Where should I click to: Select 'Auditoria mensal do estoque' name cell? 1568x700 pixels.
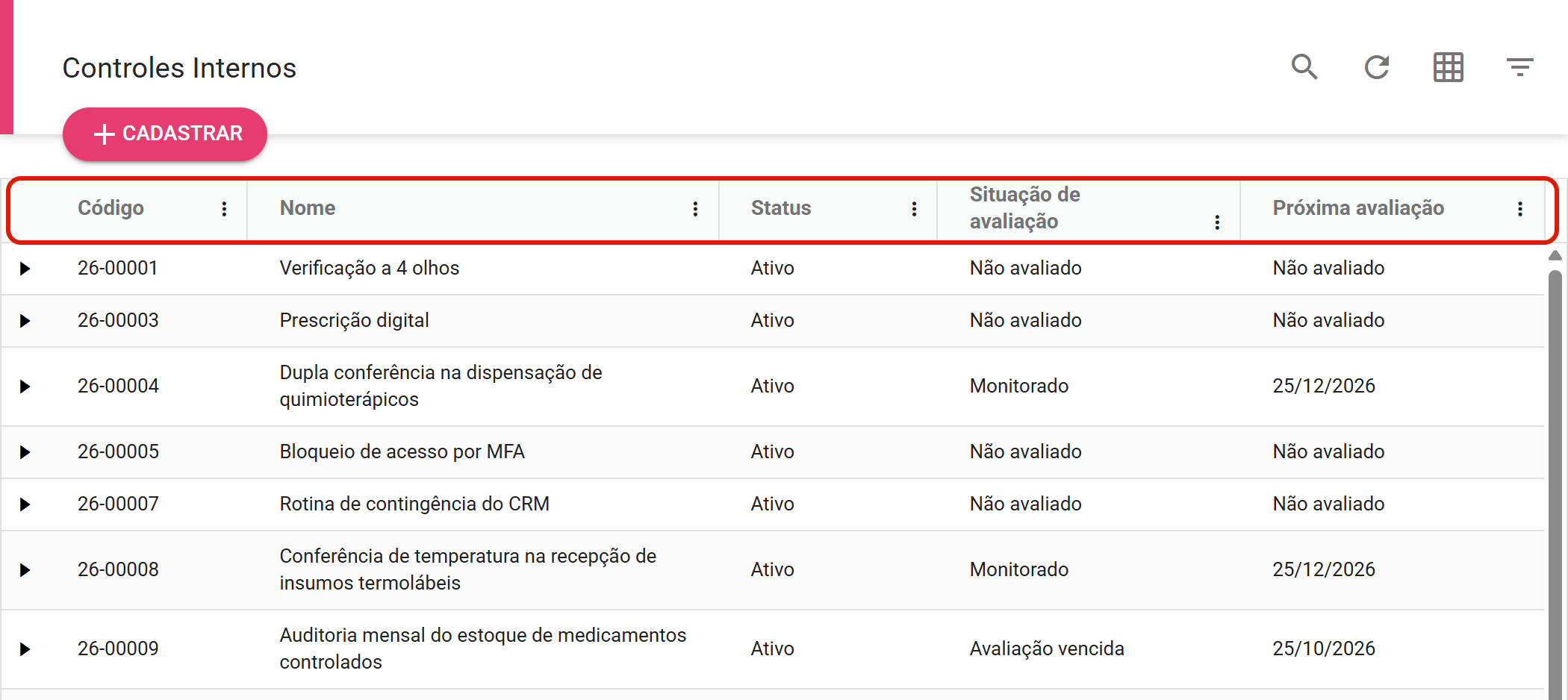click(x=482, y=649)
